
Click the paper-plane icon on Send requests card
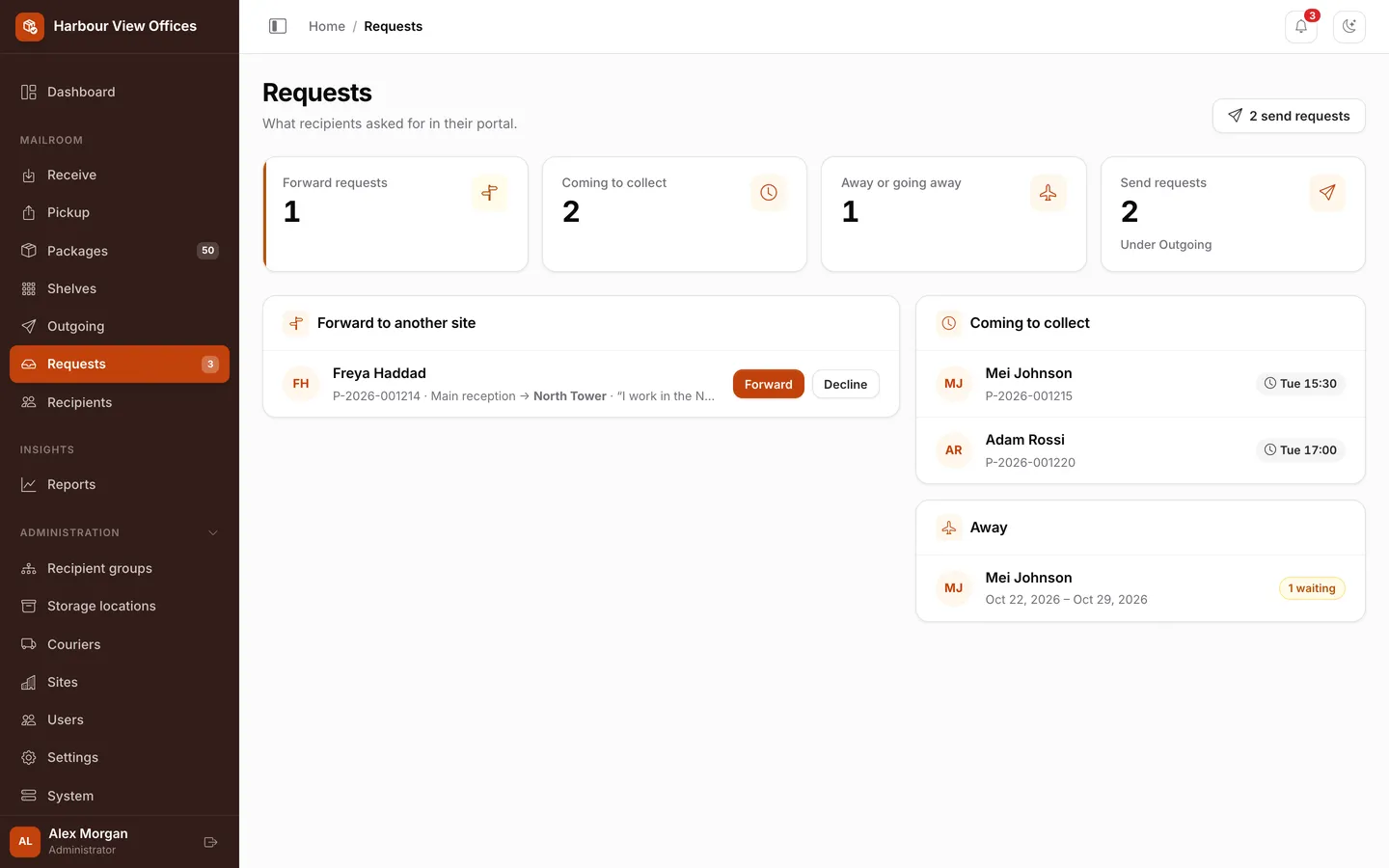pyautogui.click(x=1327, y=193)
